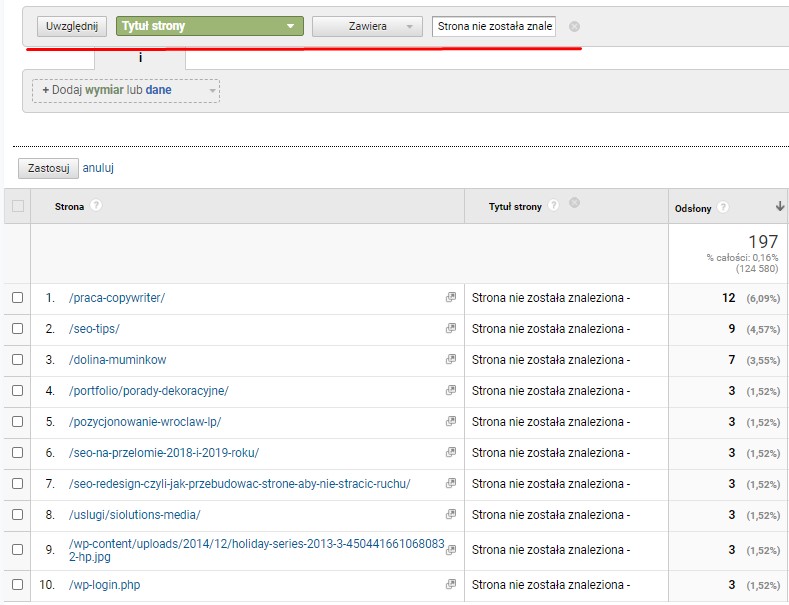Remove the Tytuł strony secondary dimension
This screenshot has height=605, width=789.
(x=574, y=202)
